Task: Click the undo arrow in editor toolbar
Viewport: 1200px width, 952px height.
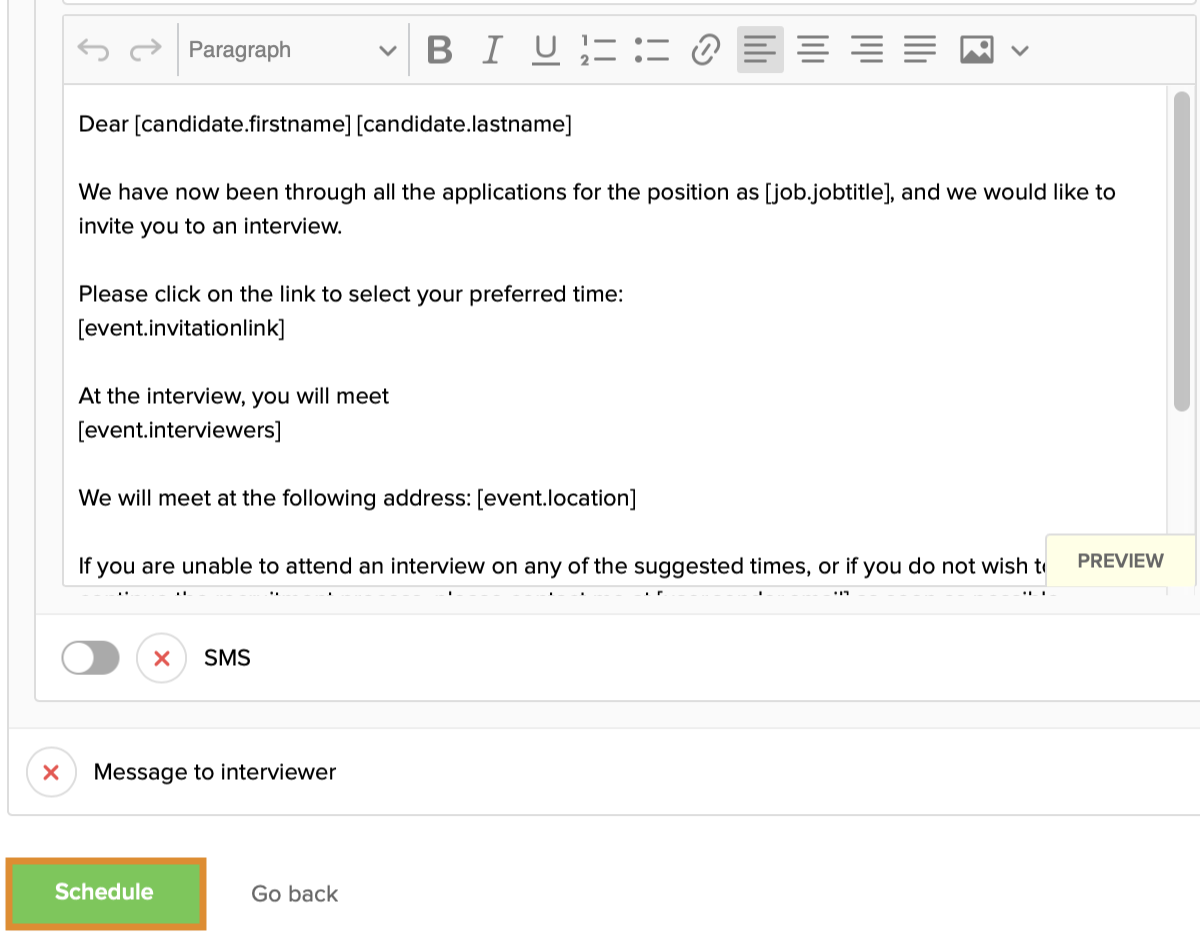Action: [x=93, y=50]
